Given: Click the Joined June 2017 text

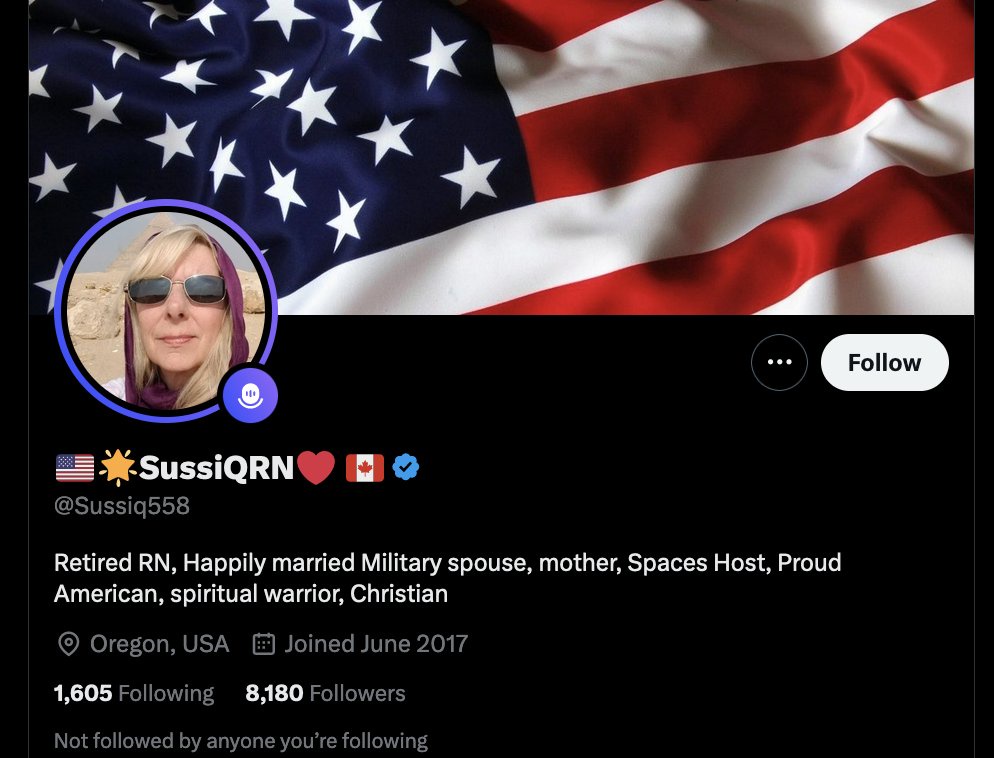Looking at the screenshot, I should 376,644.
